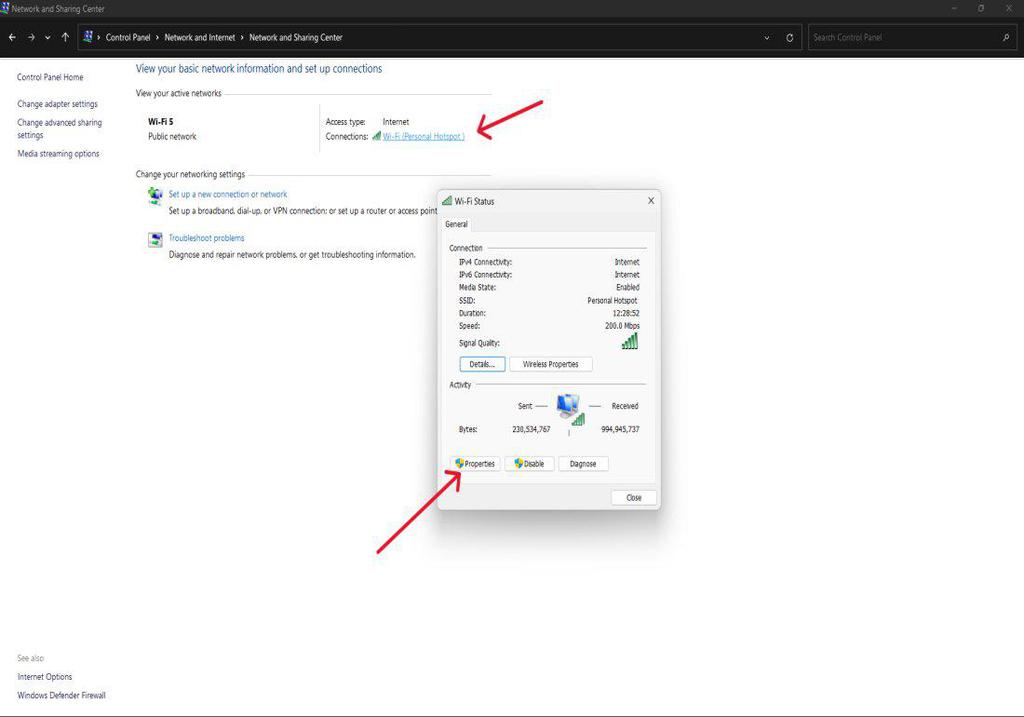Click the Signal Quality bars icon
Screen dimensions: 1024x717
pyautogui.click(x=630, y=341)
